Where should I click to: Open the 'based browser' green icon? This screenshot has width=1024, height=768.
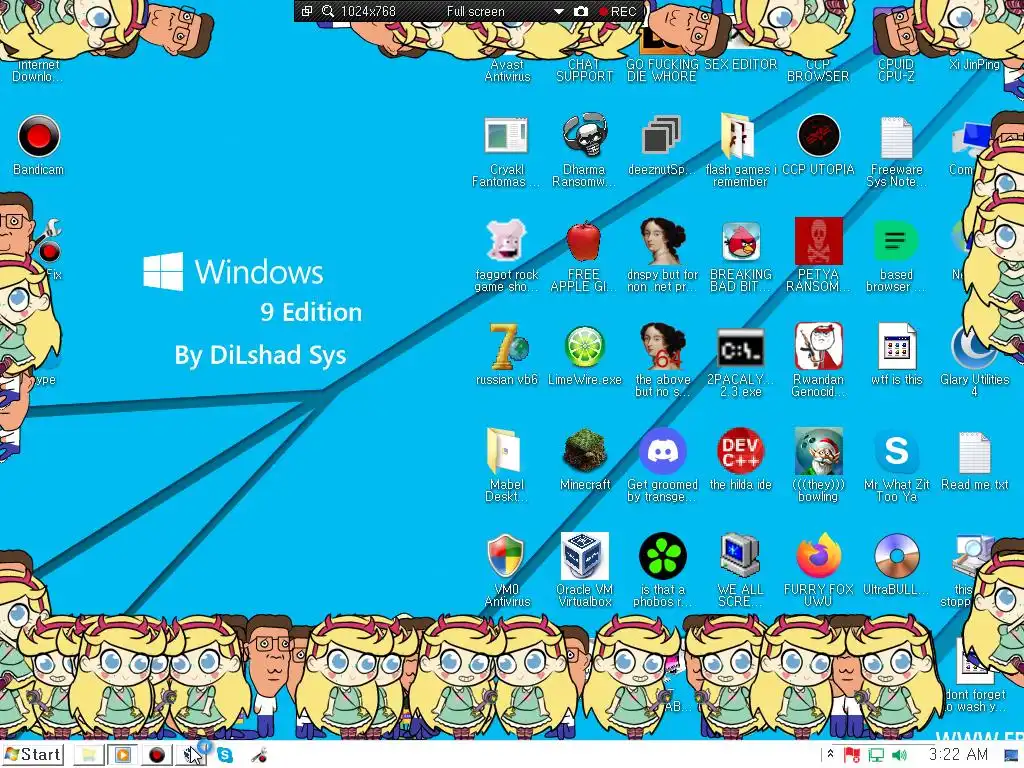tap(896, 241)
